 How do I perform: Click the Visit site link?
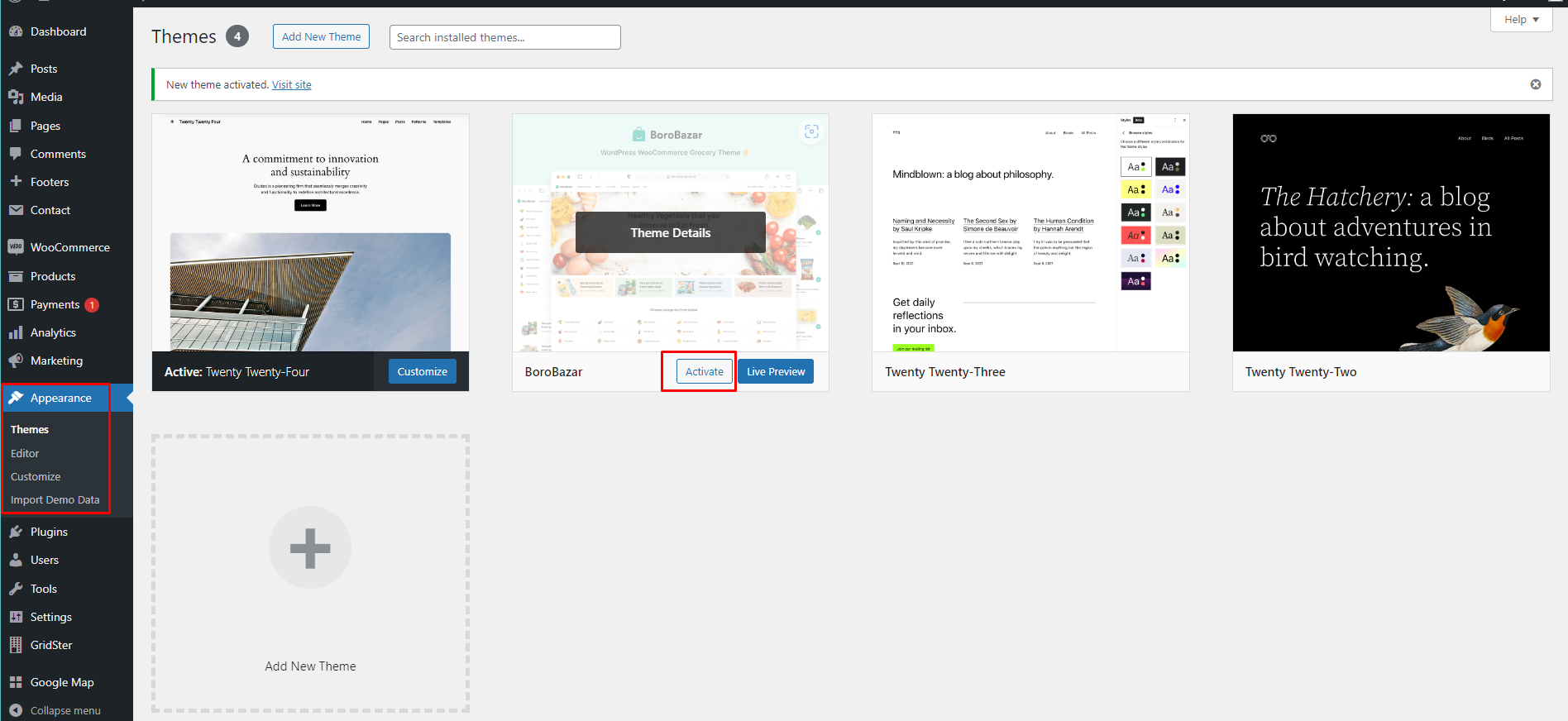292,84
